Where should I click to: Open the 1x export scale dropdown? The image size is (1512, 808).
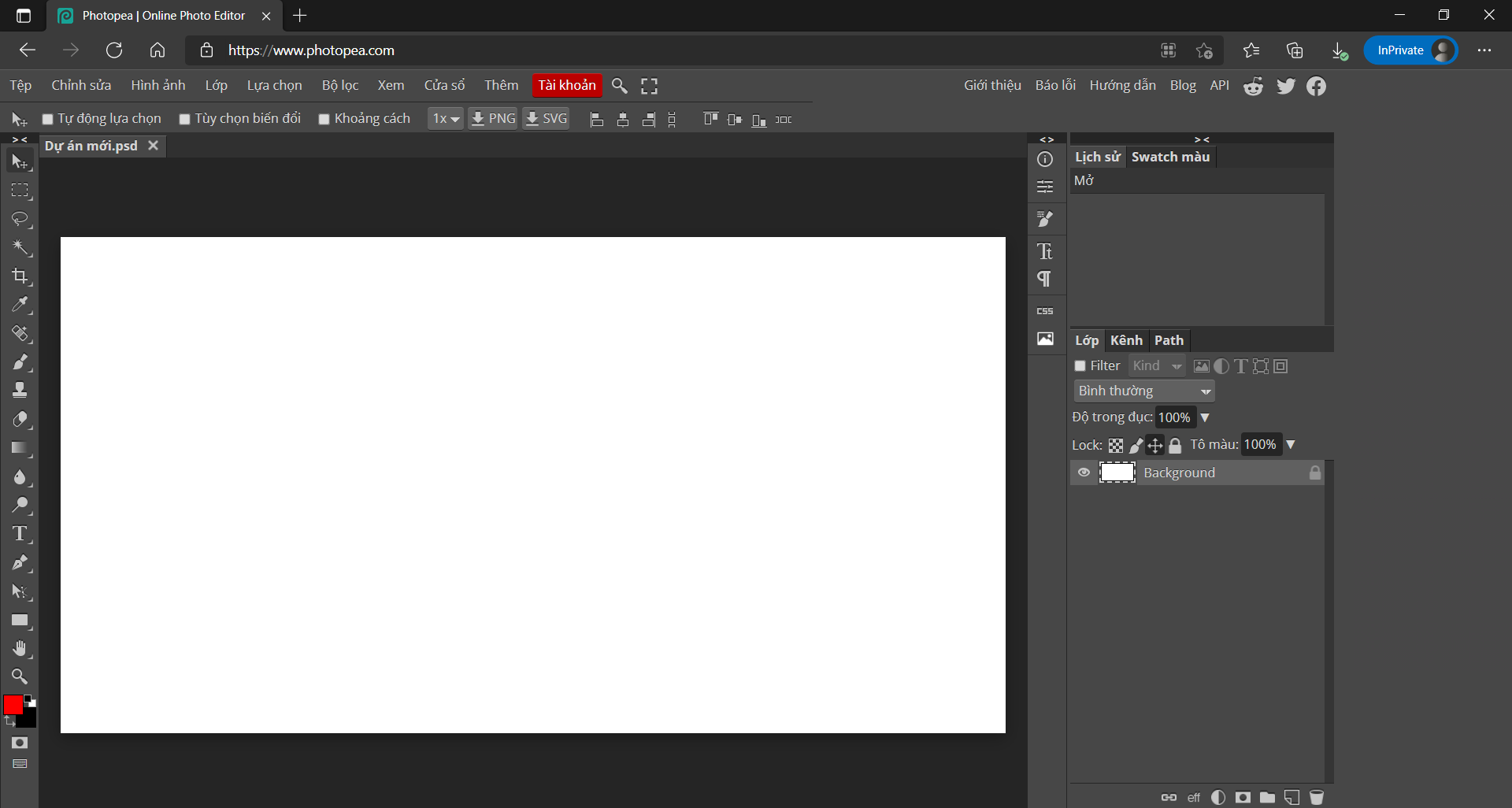point(446,119)
